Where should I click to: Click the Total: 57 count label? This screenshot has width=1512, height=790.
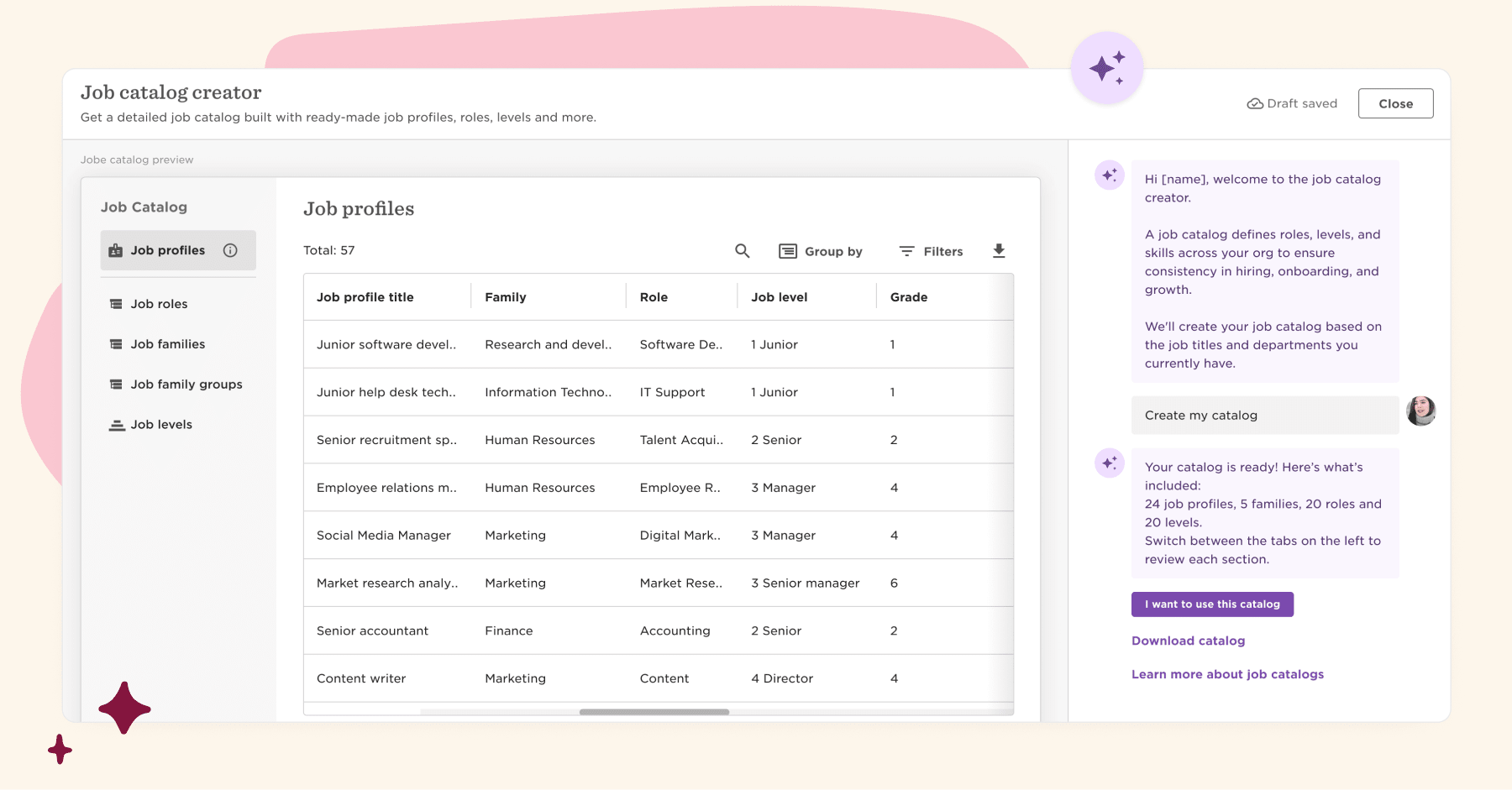pyautogui.click(x=329, y=250)
